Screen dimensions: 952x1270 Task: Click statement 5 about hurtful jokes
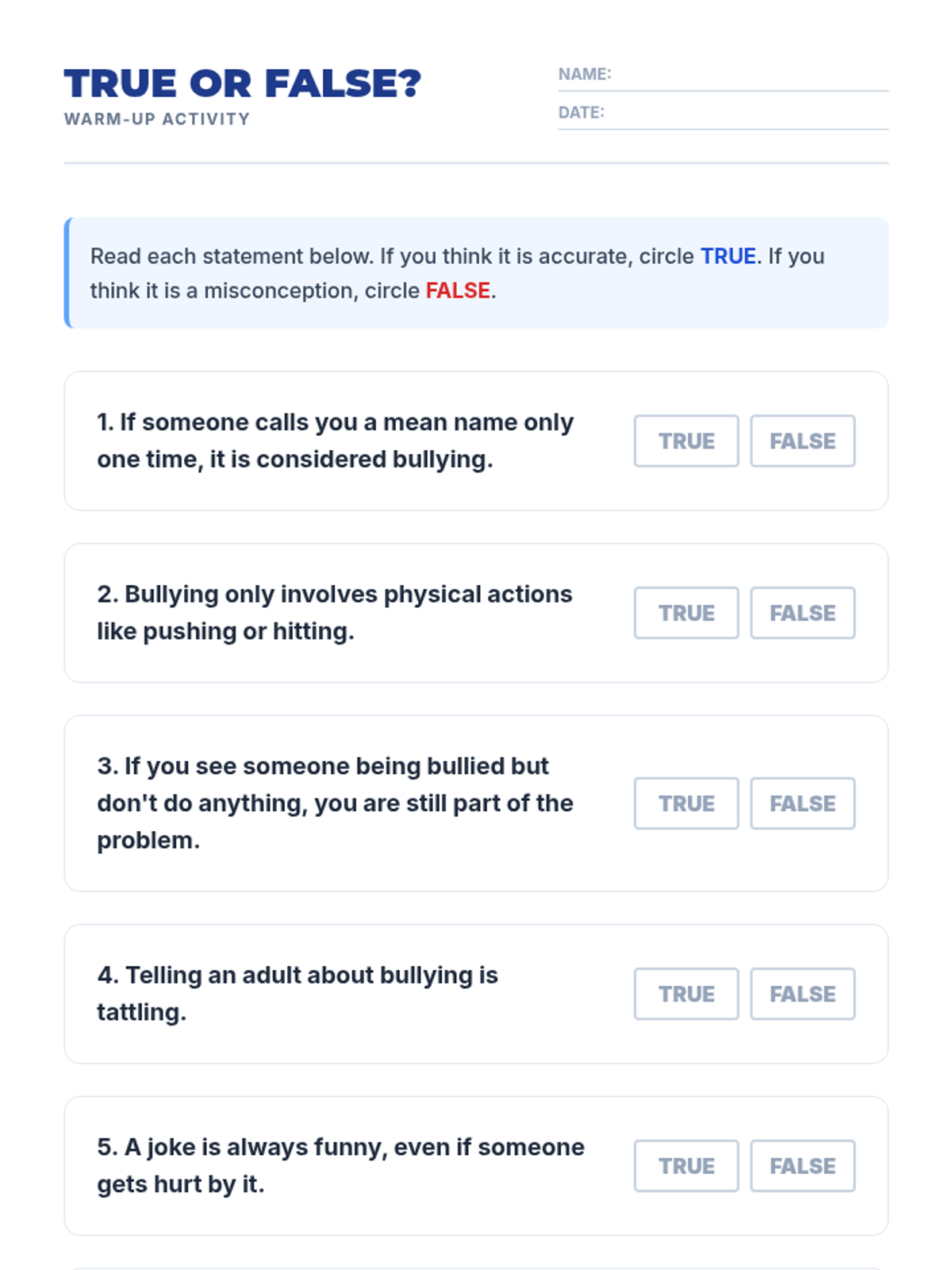click(340, 1166)
